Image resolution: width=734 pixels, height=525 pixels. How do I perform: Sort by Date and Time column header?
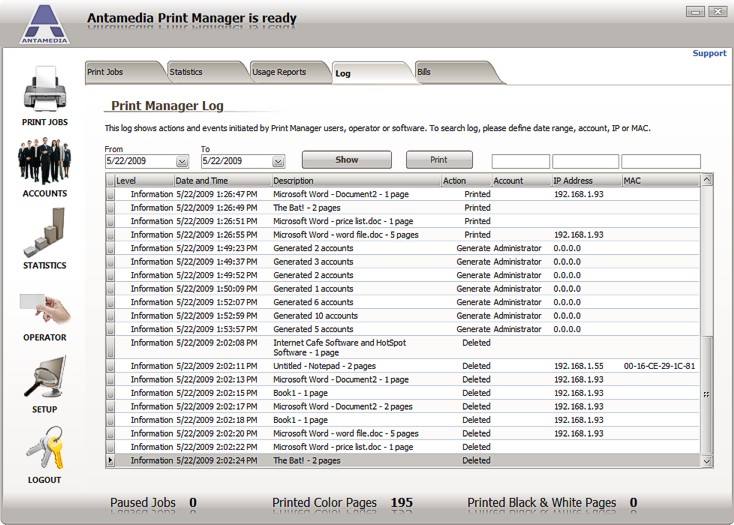click(222, 181)
